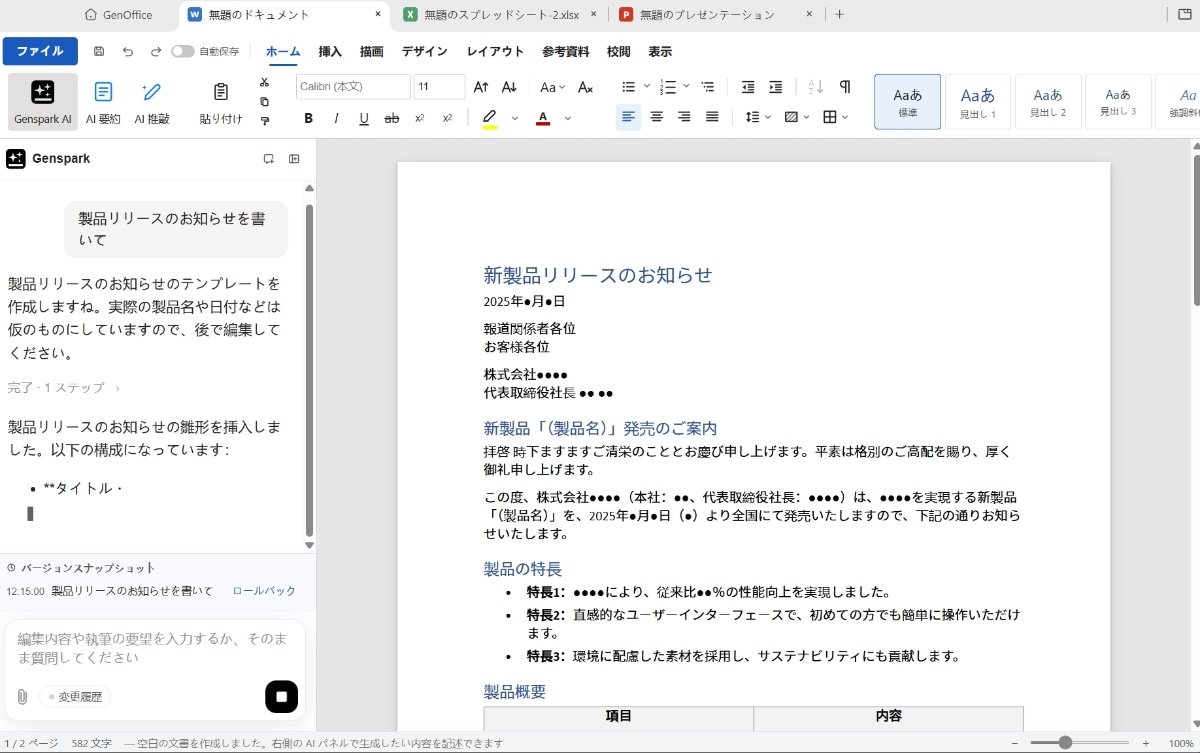
Task: Click the zoom slider handle
Action: (x=1066, y=743)
